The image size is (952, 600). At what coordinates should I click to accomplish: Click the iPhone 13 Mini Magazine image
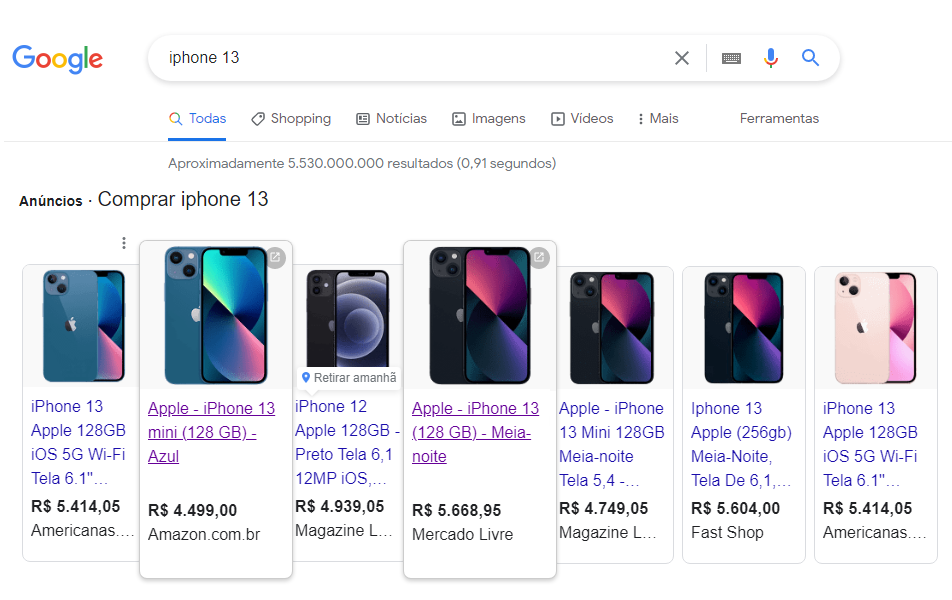[x=611, y=327]
